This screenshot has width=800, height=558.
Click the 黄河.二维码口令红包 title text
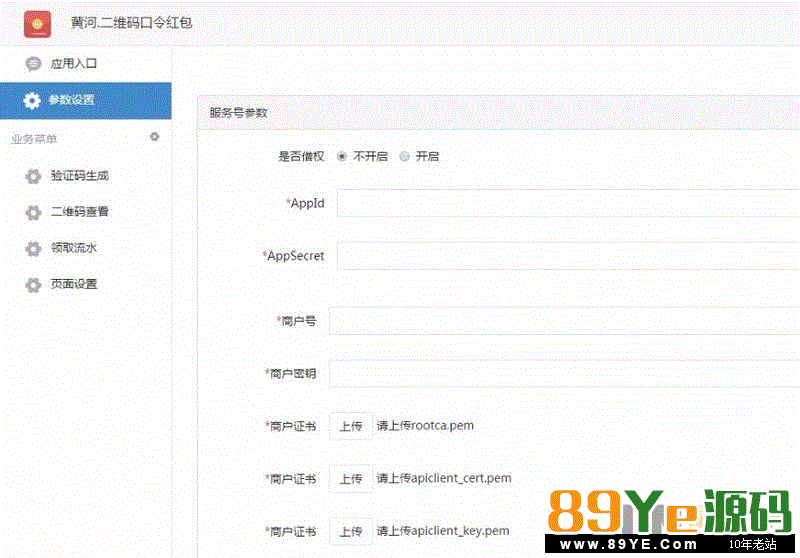(x=131, y=23)
